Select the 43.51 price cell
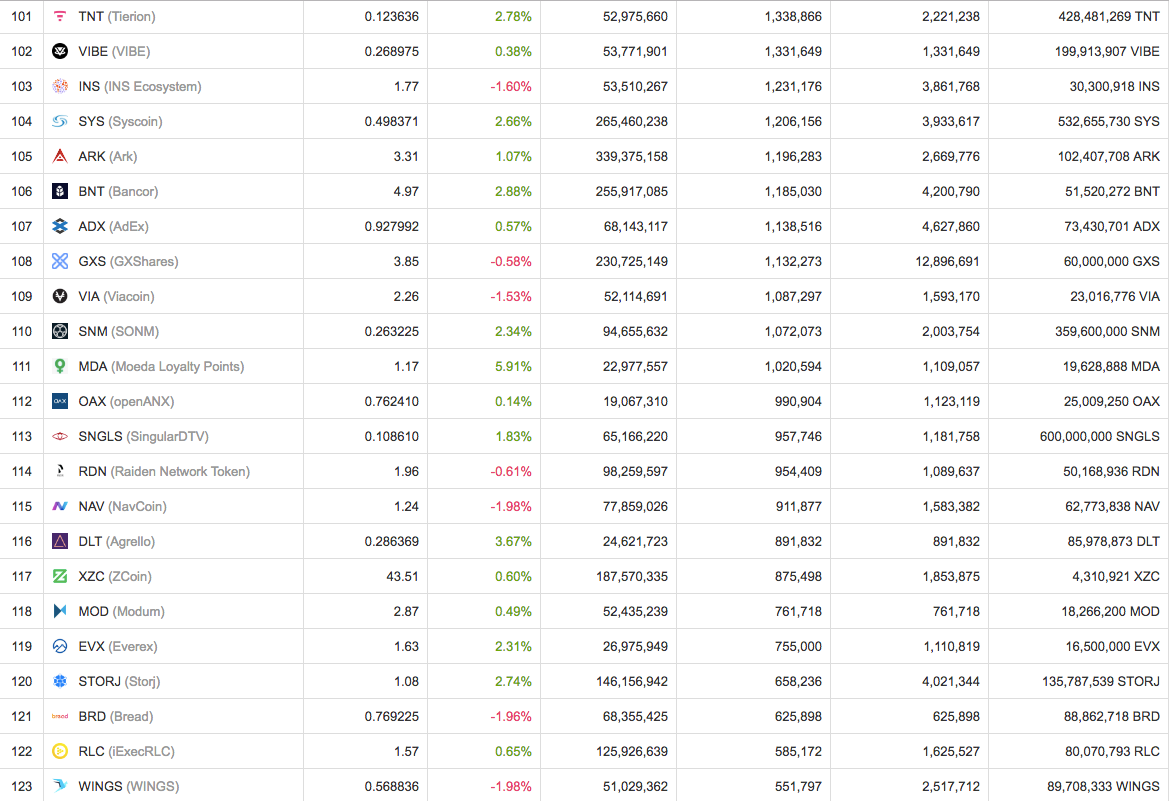Viewport: 1169px width, 801px height. pyautogui.click(x=402, y=577)
